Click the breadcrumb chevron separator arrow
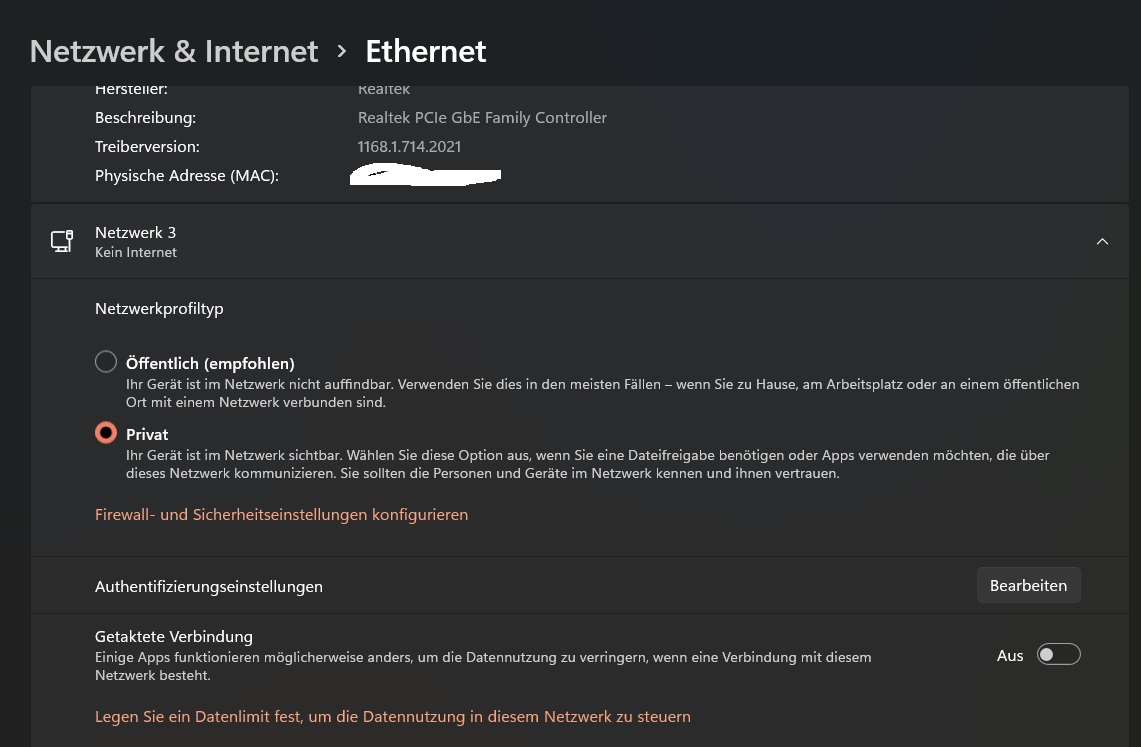 tap(342, 51)
